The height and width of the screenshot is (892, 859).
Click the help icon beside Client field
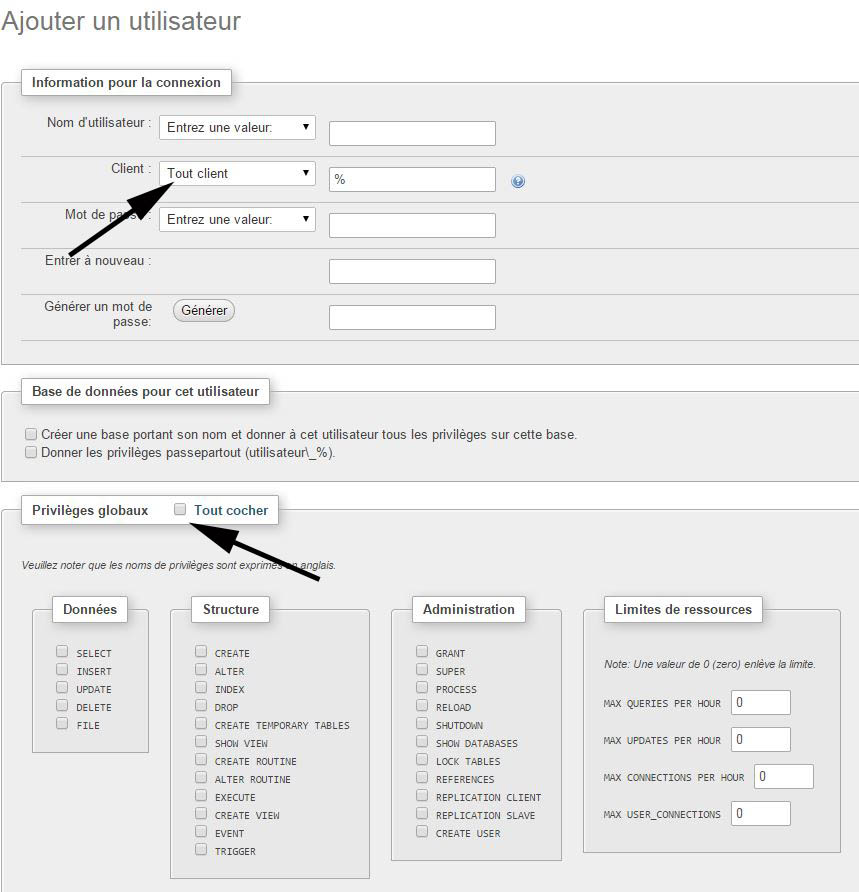pos(518,181)
